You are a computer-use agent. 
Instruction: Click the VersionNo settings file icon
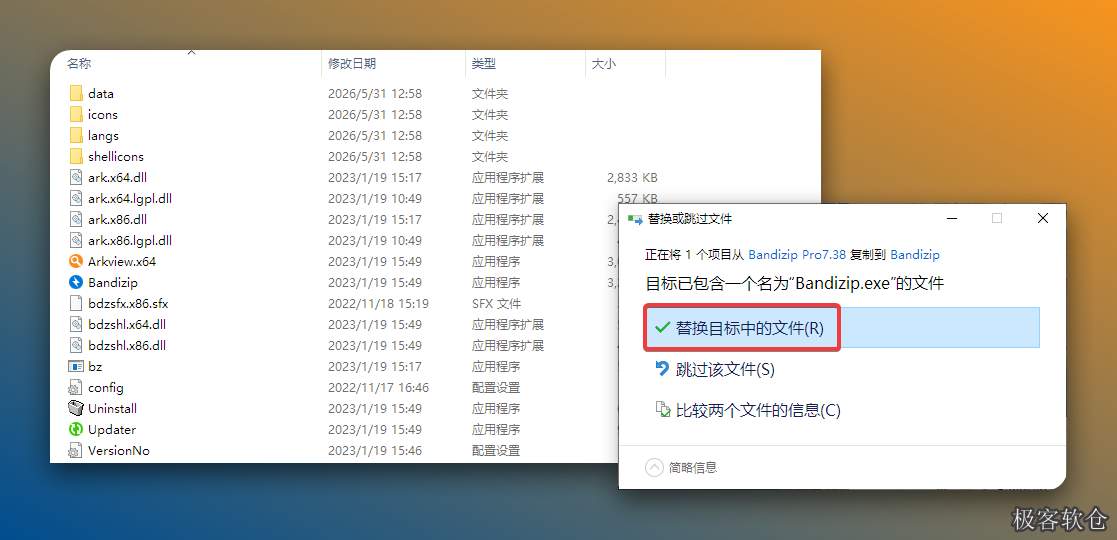pos(76,450)
